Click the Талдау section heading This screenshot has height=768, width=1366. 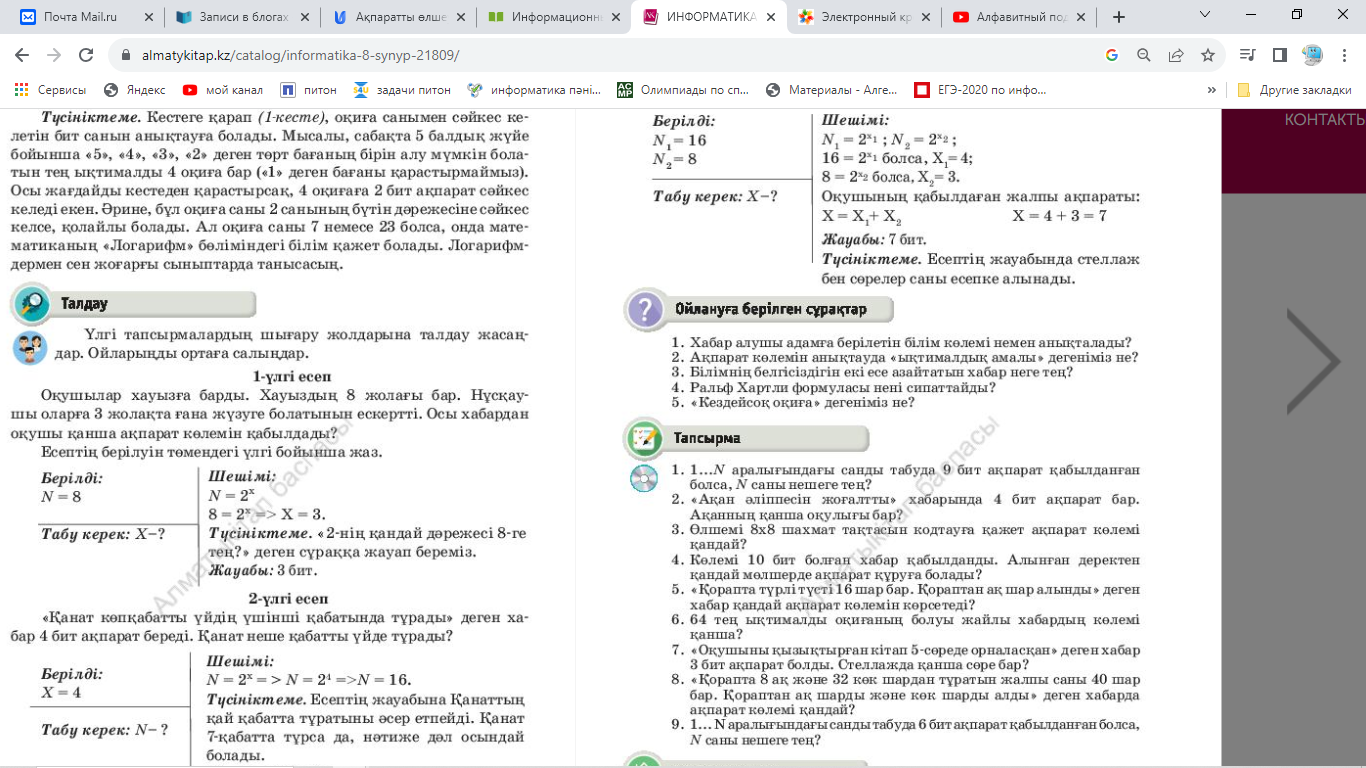click(x=84, y=303)
